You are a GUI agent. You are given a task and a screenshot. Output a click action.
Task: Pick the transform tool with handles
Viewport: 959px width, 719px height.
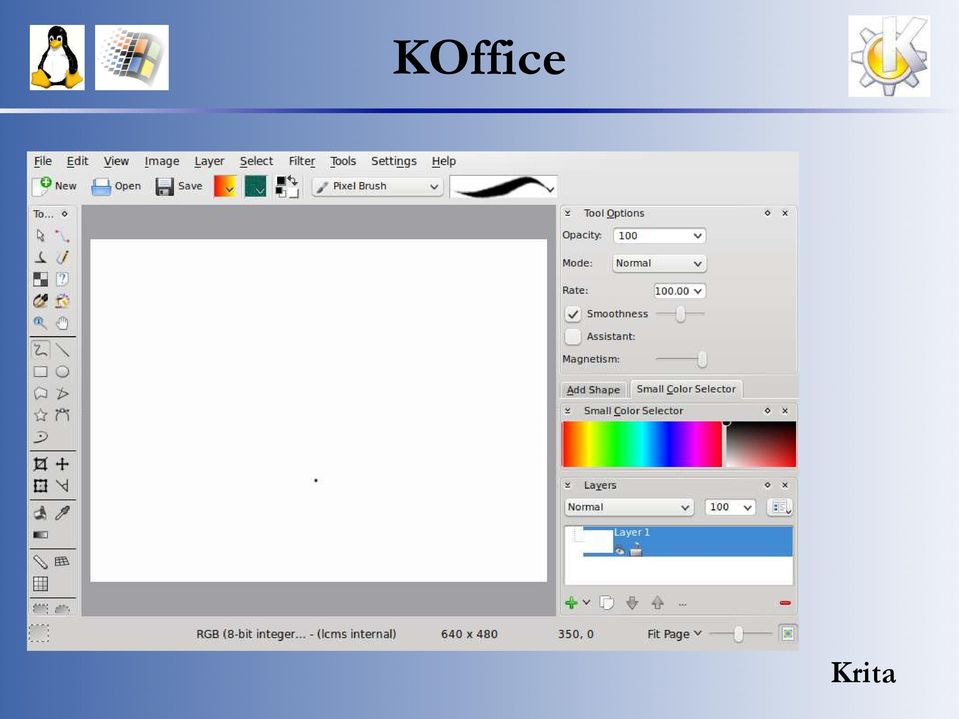click(x=40, y=486)
